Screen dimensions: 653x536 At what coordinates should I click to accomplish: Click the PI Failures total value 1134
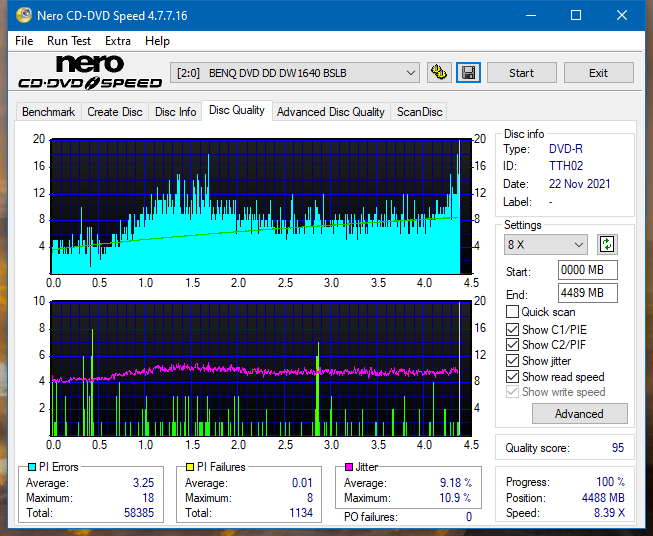(x=301, y=513)
